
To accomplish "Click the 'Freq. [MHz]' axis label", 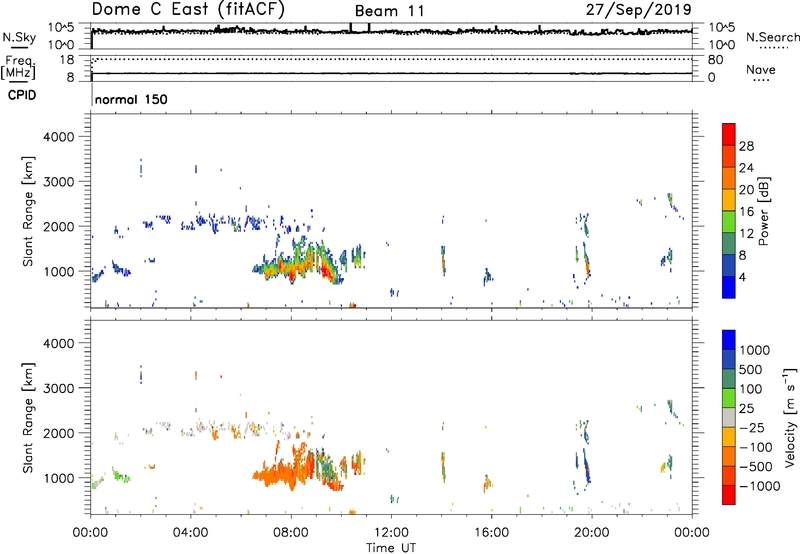I will 18,68.
